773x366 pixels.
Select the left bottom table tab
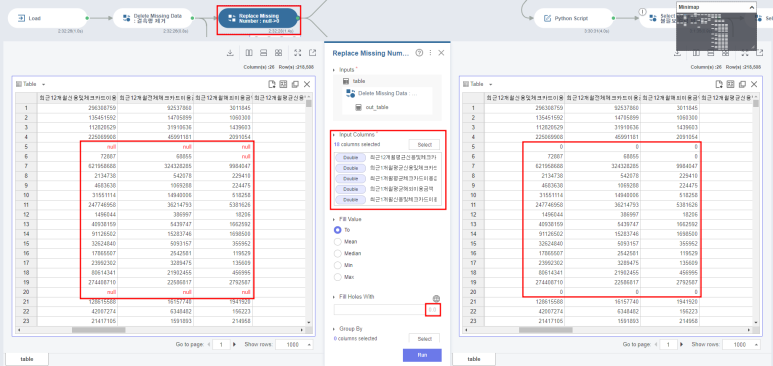(27, 360)
